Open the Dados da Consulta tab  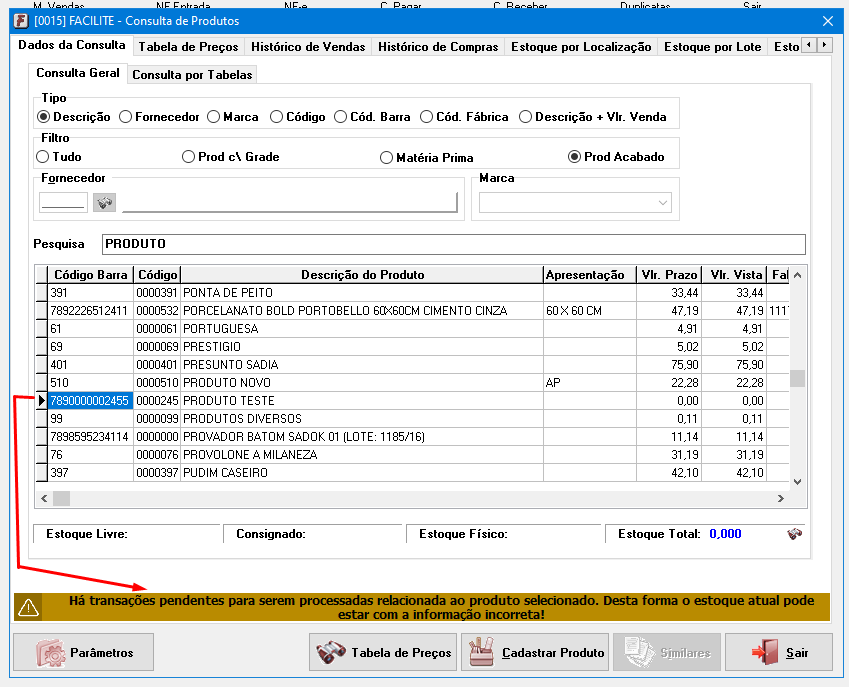click(72, 45)
